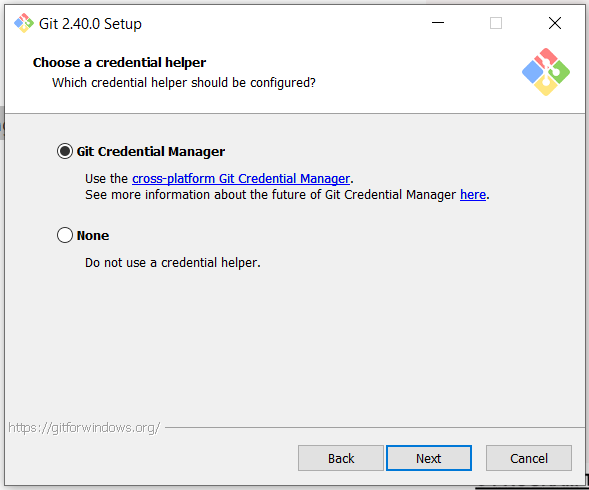Click the bold None option label
Image resolution: width=589 pixels, height=490 pixels.
click(x=93, y=236)
